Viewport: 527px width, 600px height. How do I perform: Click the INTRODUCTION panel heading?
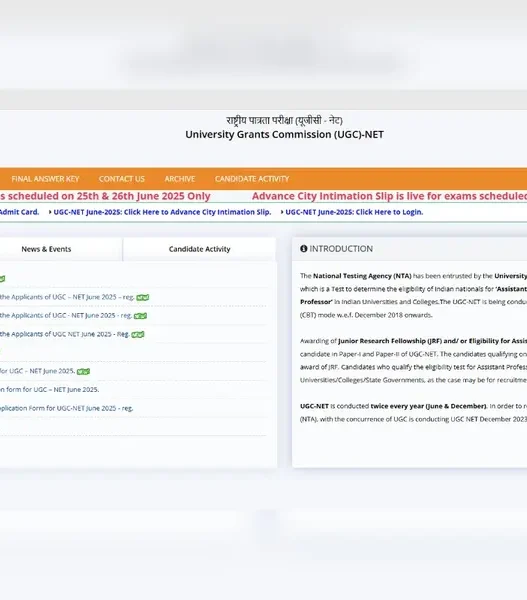point(341,249)
